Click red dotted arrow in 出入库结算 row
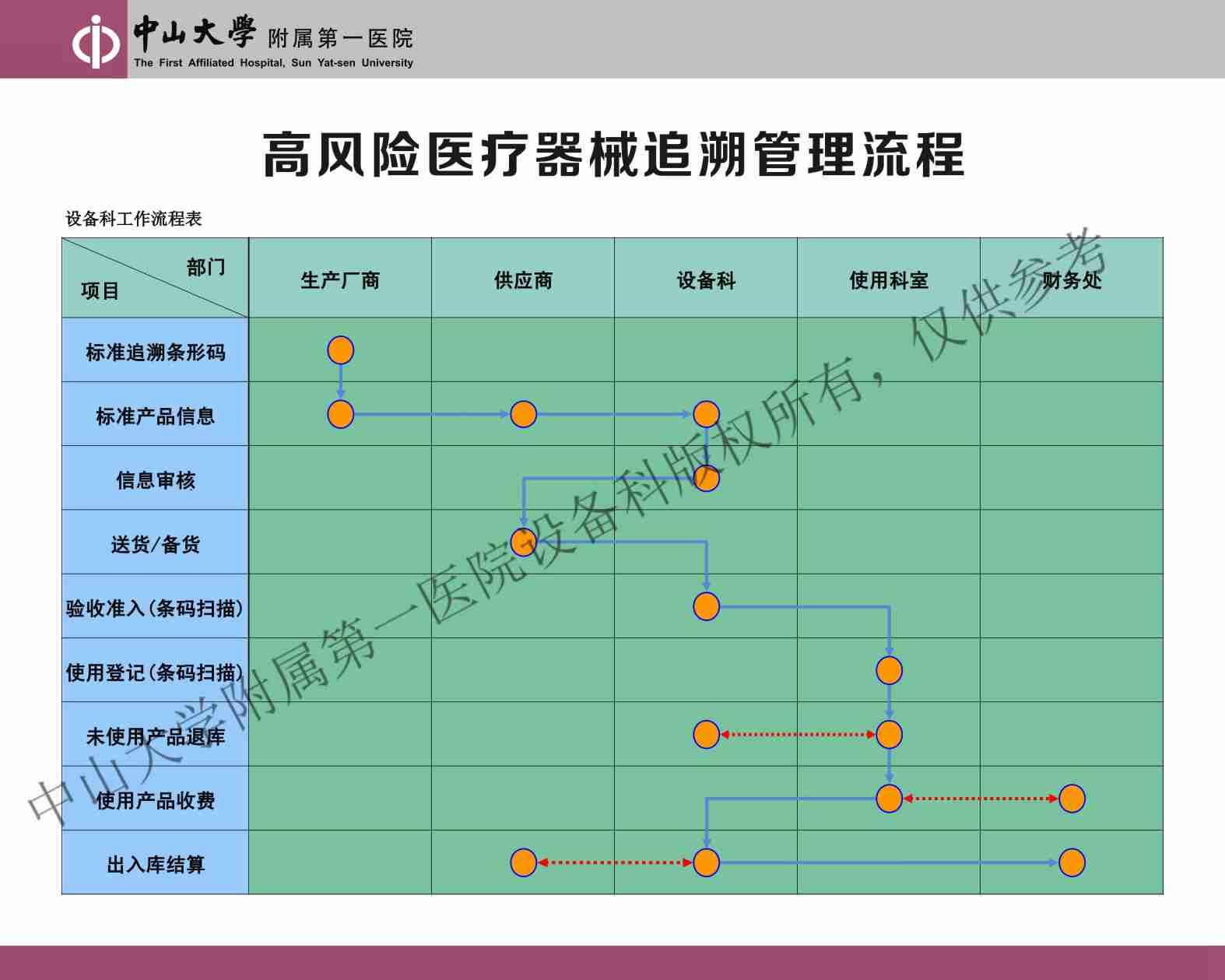This screenshot has width=1225, height=980. click(x=615, y=862)
